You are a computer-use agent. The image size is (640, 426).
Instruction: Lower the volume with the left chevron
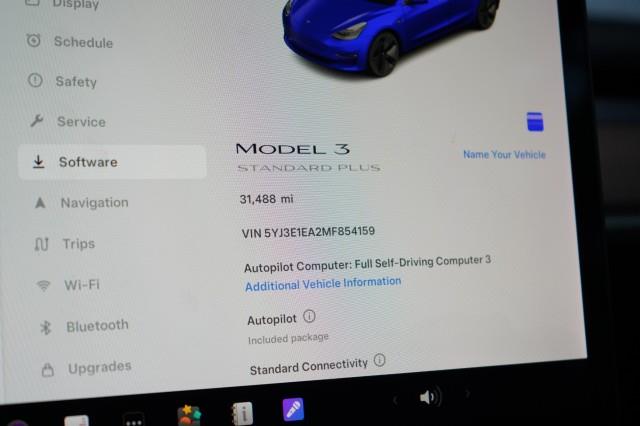[x=395, y=400]
